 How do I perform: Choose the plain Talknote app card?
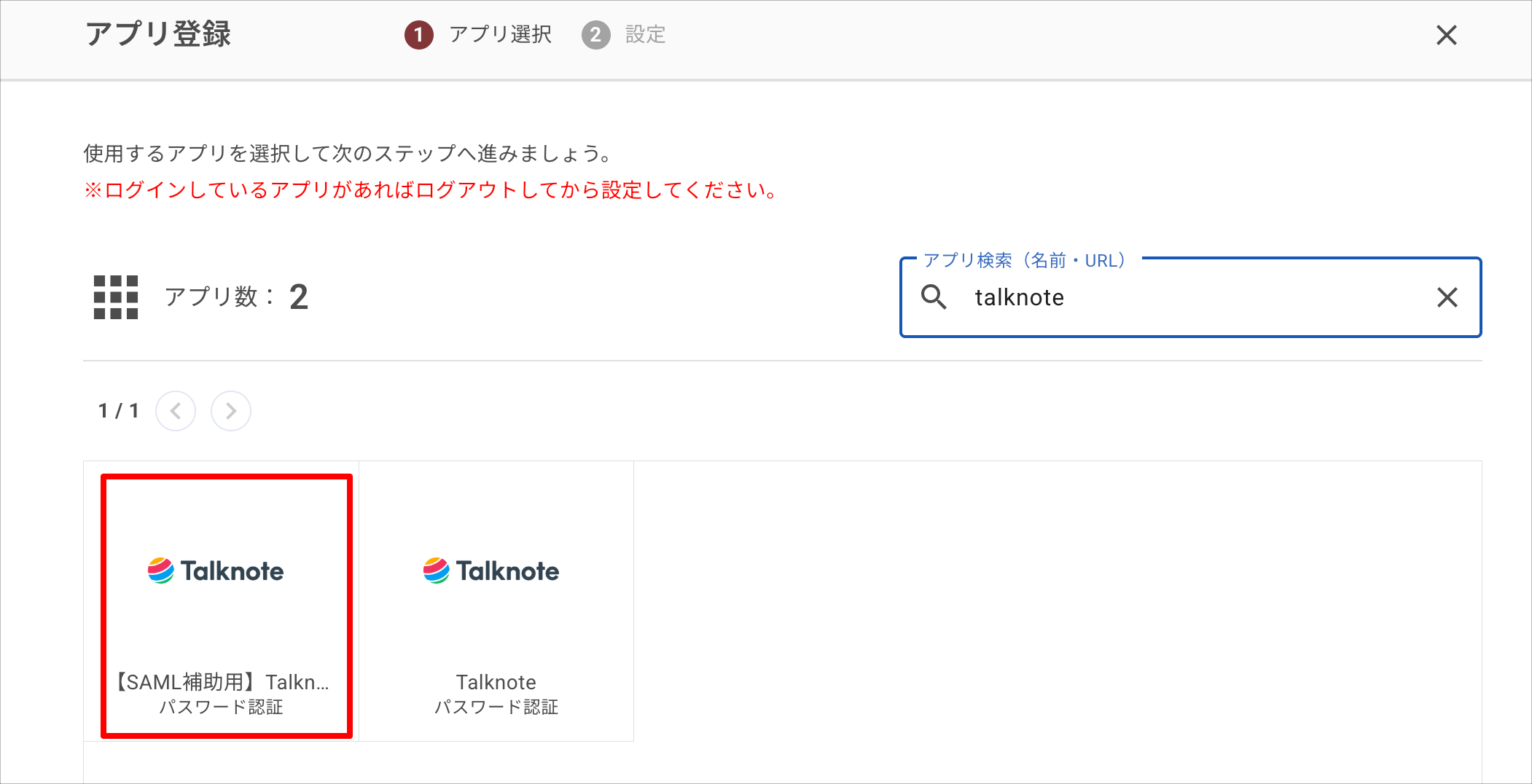pyautogui.click(x=496, y=601)
